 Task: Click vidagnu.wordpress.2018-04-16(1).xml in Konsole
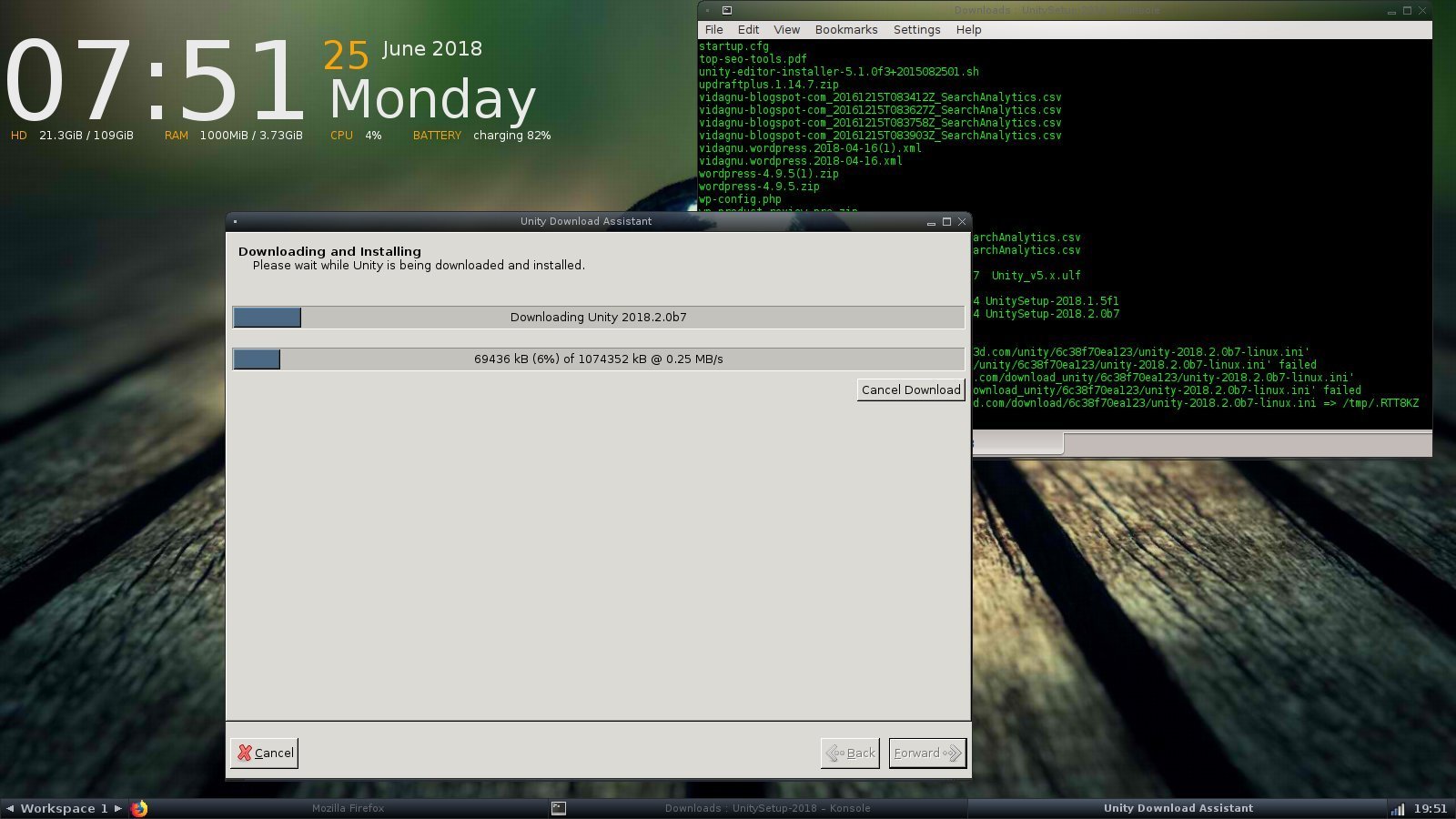pyautogui.click(x=810, y=148)
